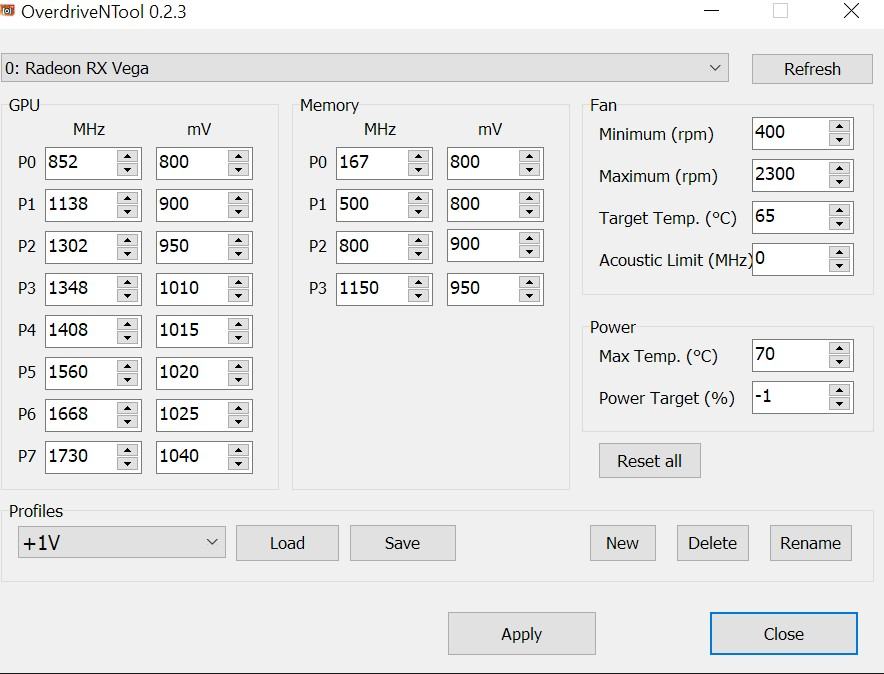This screenshot has height=674, width=884.
Task: Increase Max Temp with up arrow
Action: coord(839,349)
